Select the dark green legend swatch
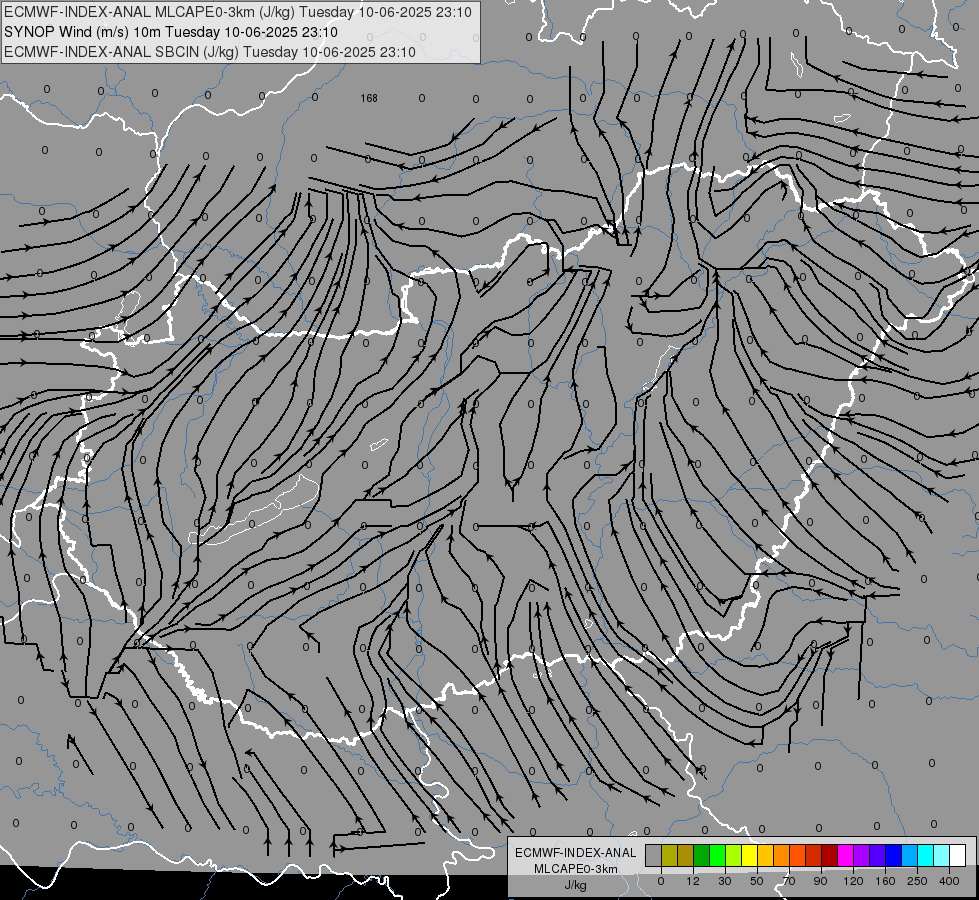The image size is (979, 900). point(701,855)
